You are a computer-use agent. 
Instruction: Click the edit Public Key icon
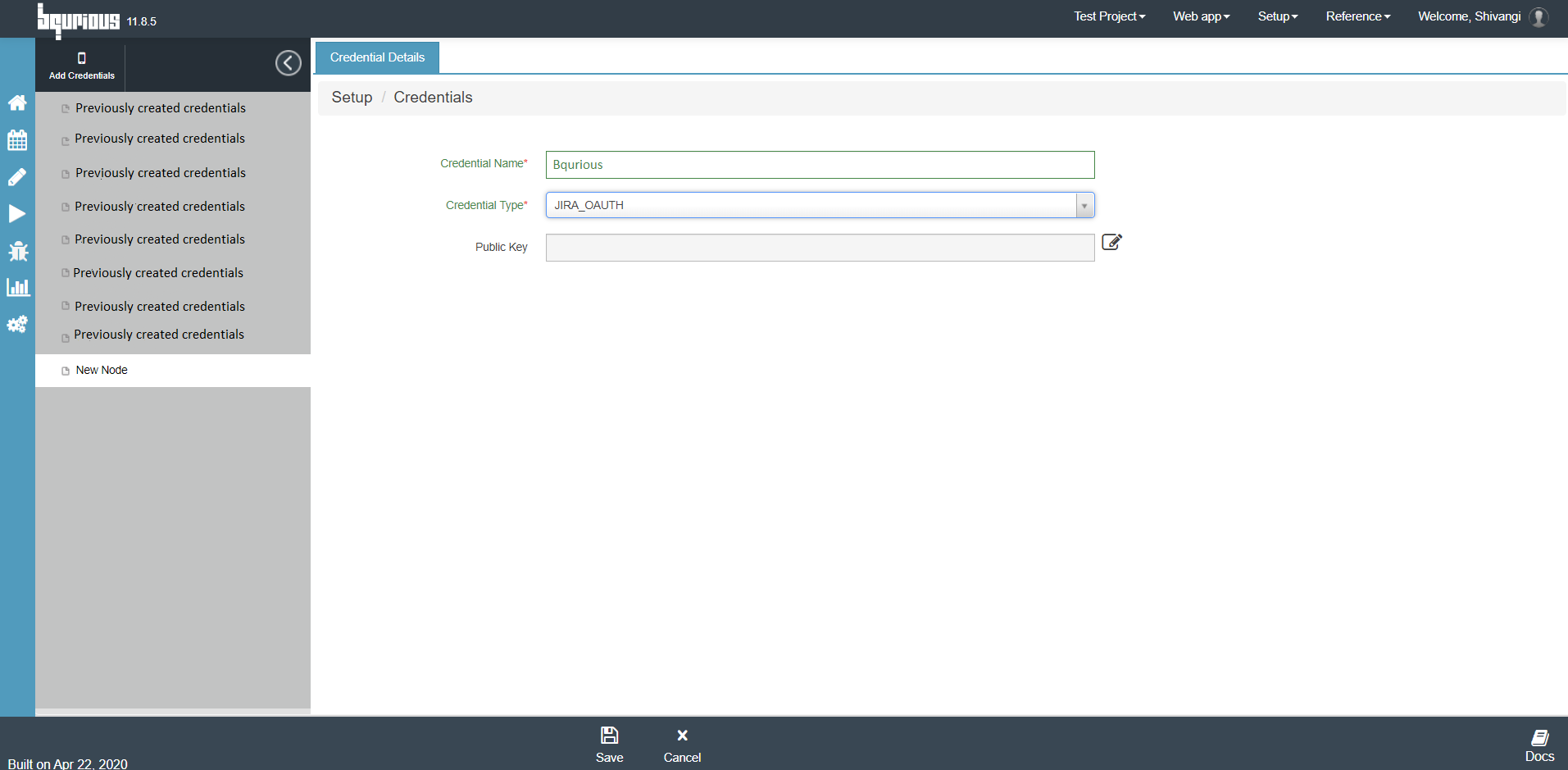1111,242
